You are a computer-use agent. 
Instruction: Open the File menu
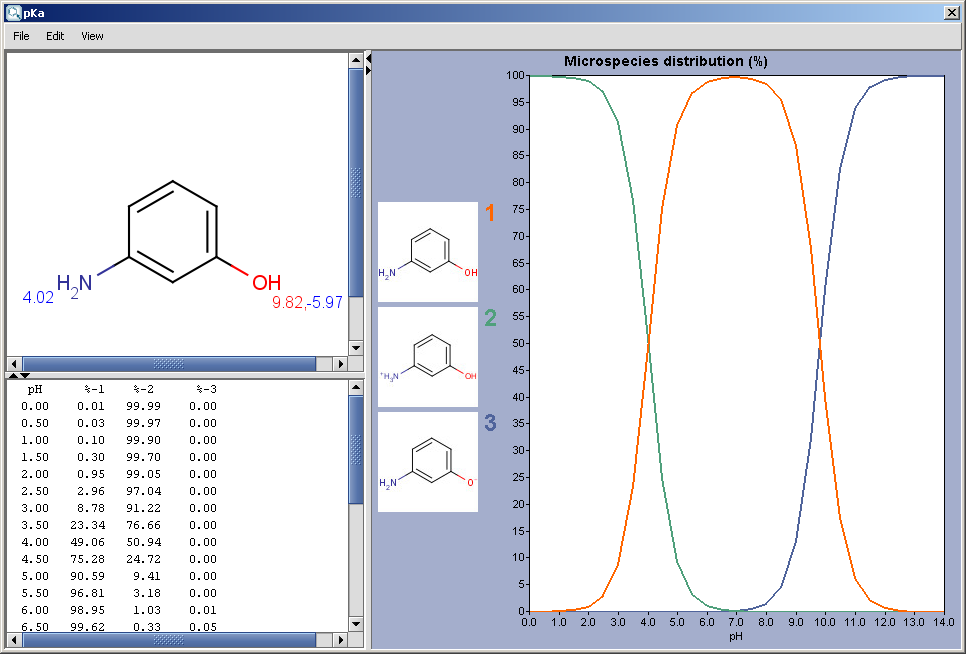[x=21, y=36]
